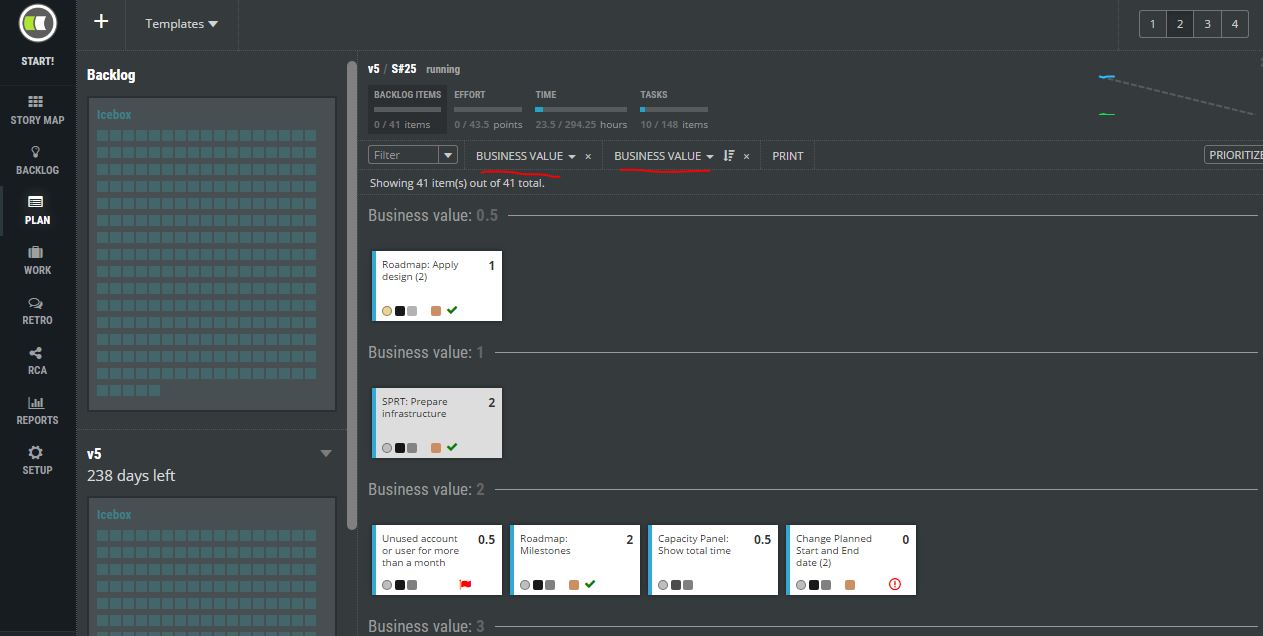Open the Retro speech-bubble section
Viewport: 1263px width, 636px height.
[x=37, y=310]
